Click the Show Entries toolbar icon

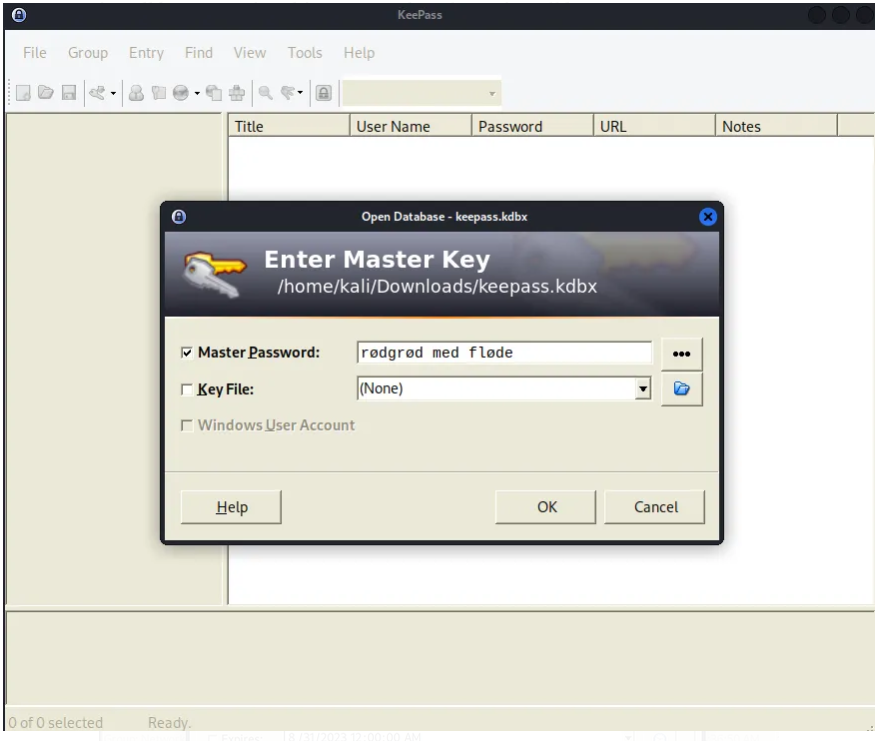(x=287, y=93)
